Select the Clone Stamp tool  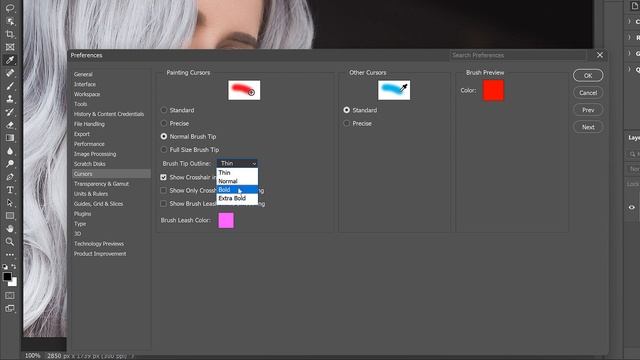tap(10, 99)
